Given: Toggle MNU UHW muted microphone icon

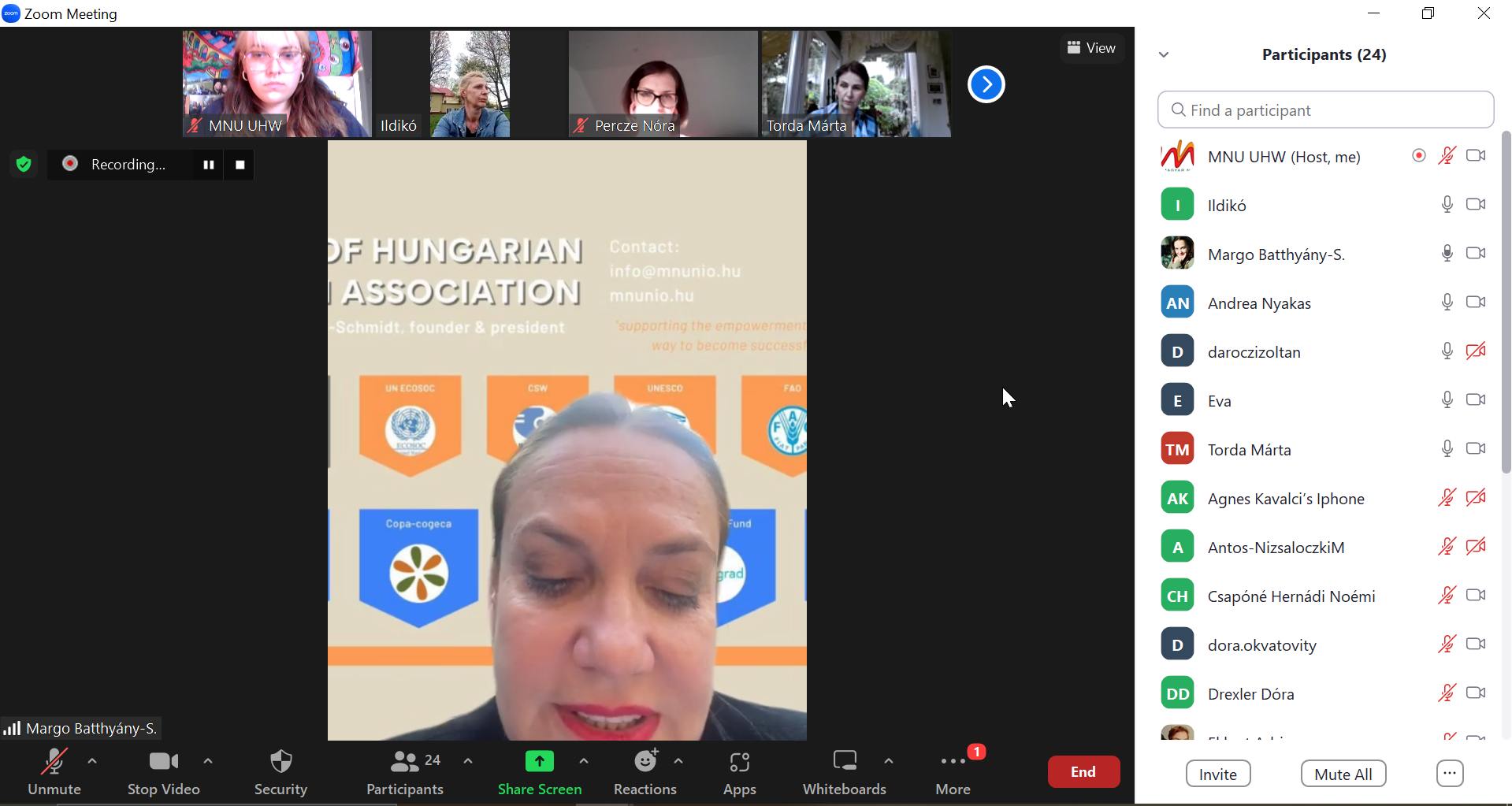Looking at the screenshot, I should pos(1447,156).
